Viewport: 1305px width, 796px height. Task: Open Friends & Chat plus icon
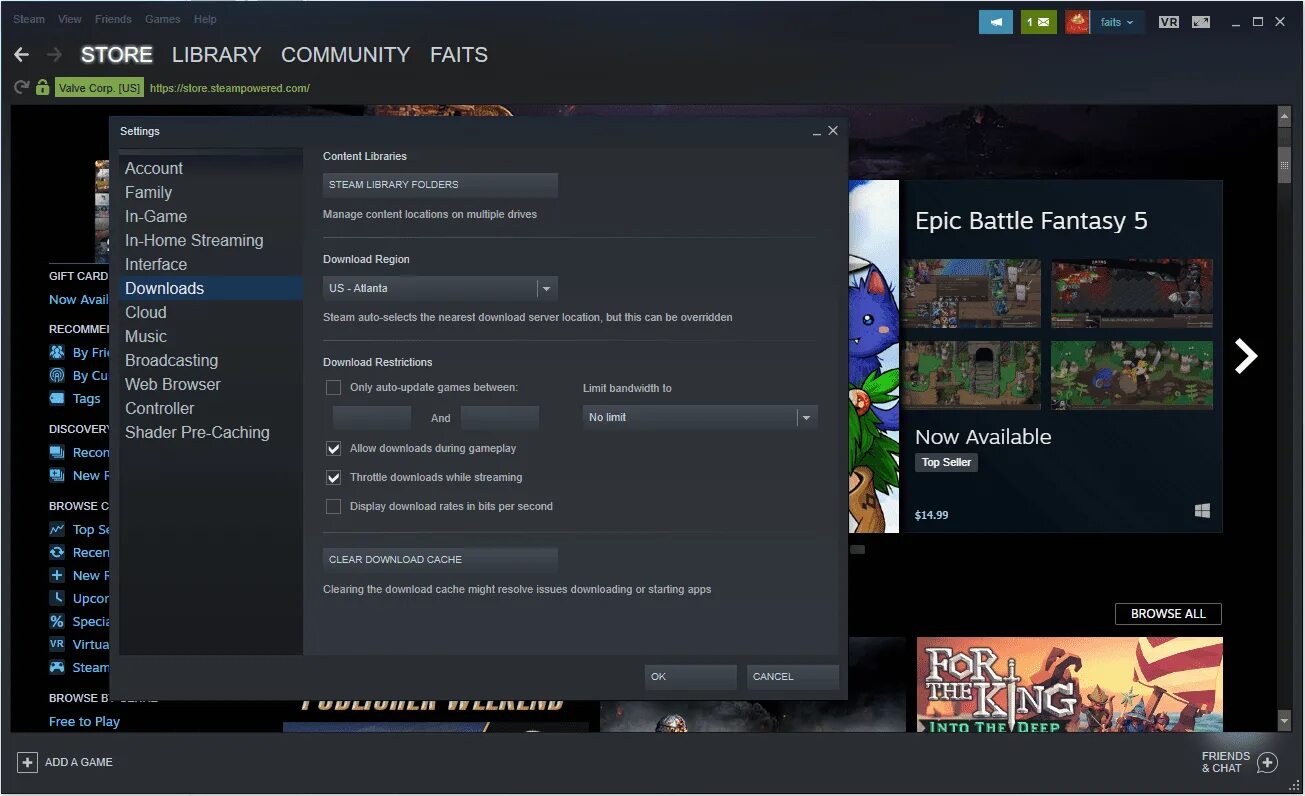coord(1267,763)
